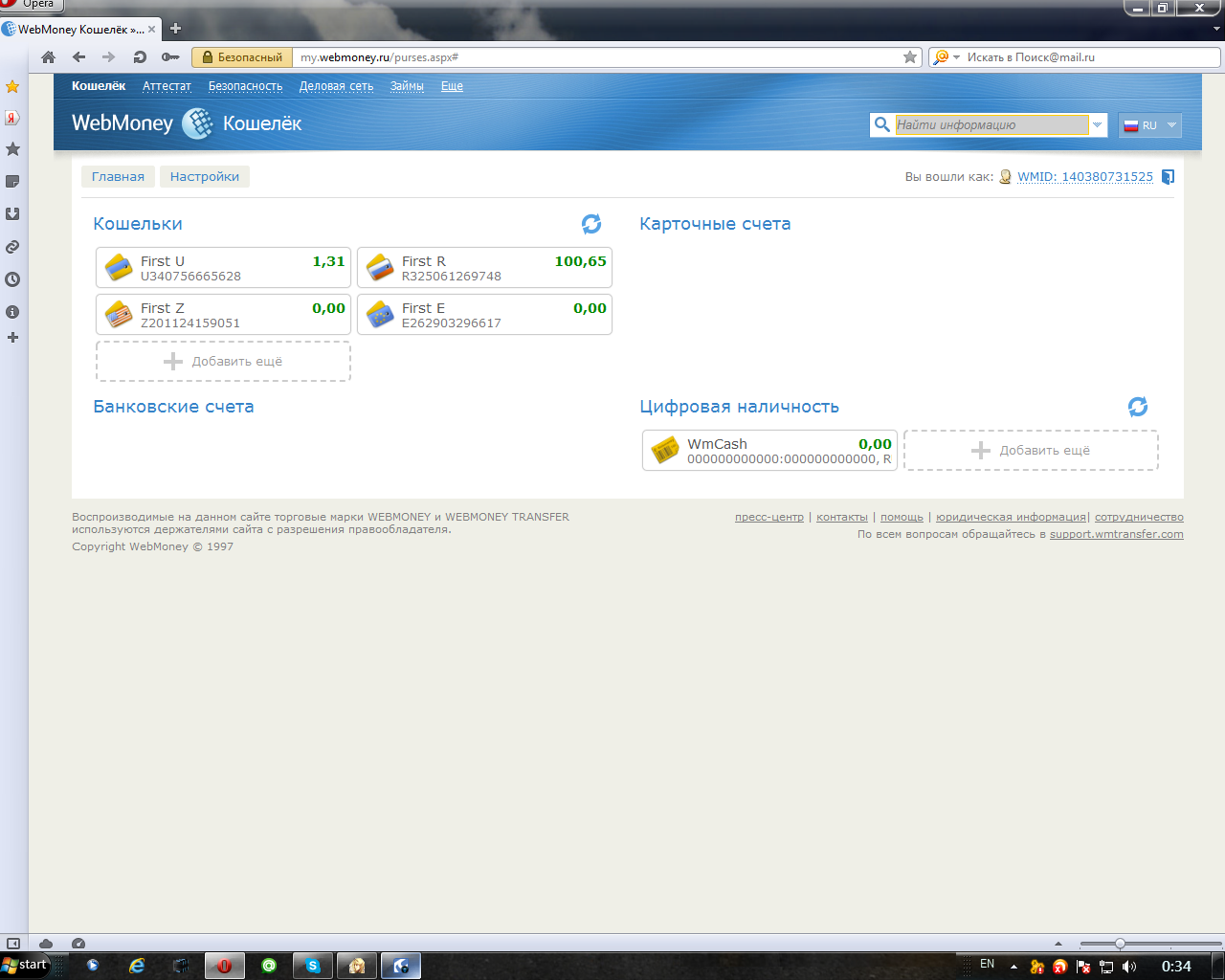Expand the site search options dropdown arrow
1225x980 pixels.
coord(1098,125)
